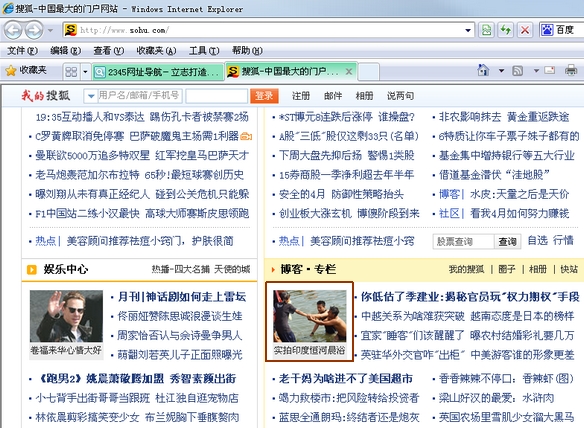
Task: Open the 实拍印度恒河晨浴 thumbnail
Action: [x=310, y=321]
